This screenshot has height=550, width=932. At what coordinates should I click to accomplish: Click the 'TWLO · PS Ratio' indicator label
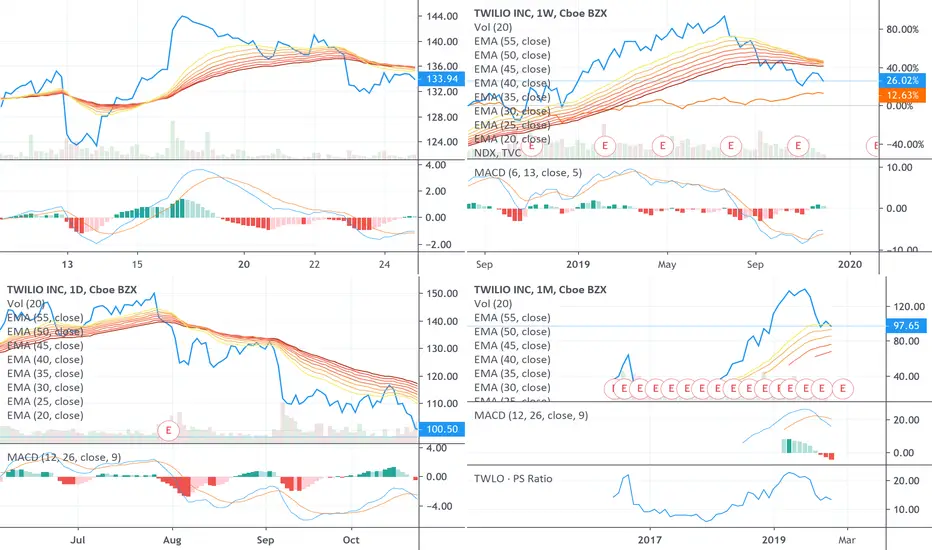(513, 479)
